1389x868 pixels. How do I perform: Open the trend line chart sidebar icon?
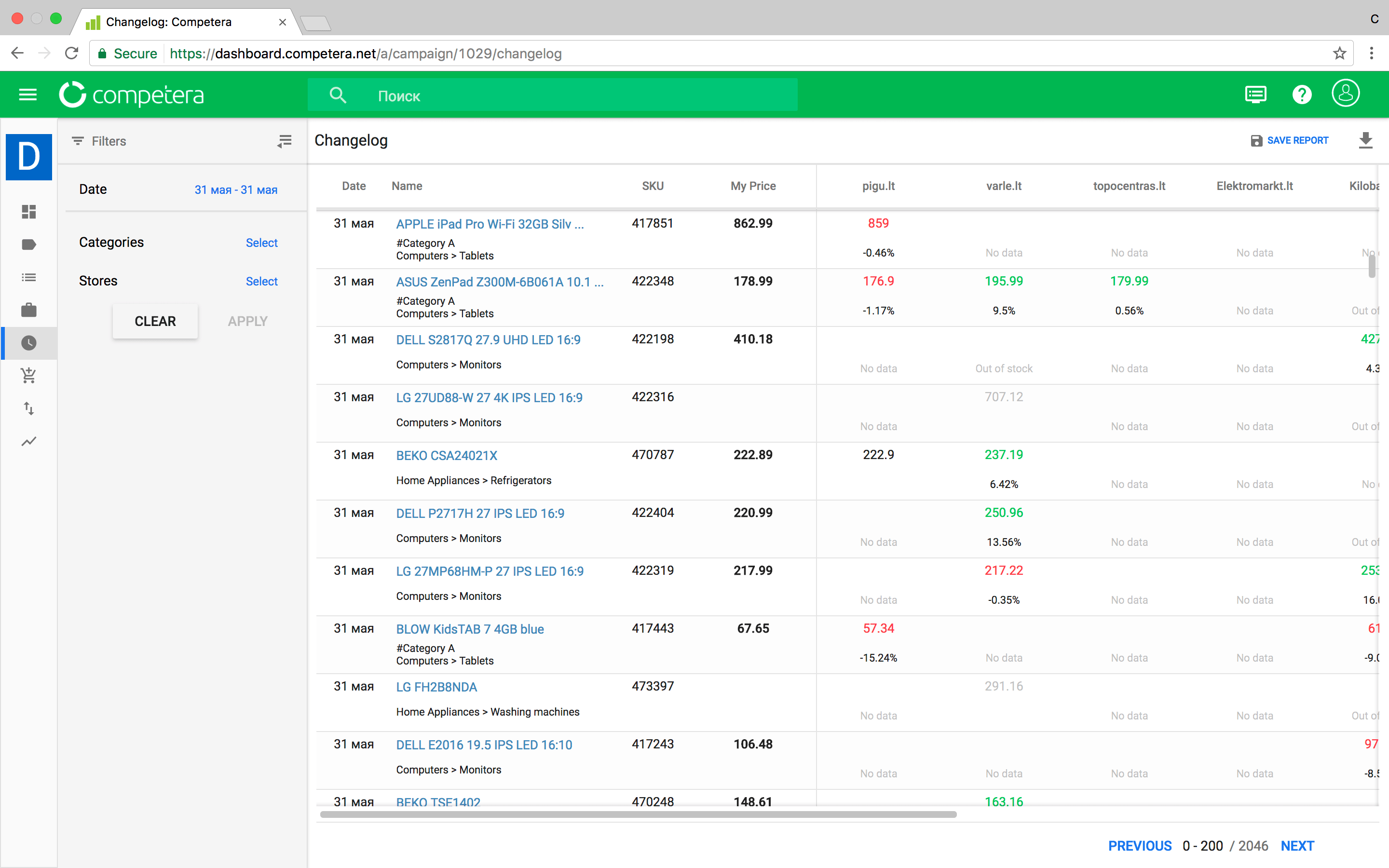[29, 441]
